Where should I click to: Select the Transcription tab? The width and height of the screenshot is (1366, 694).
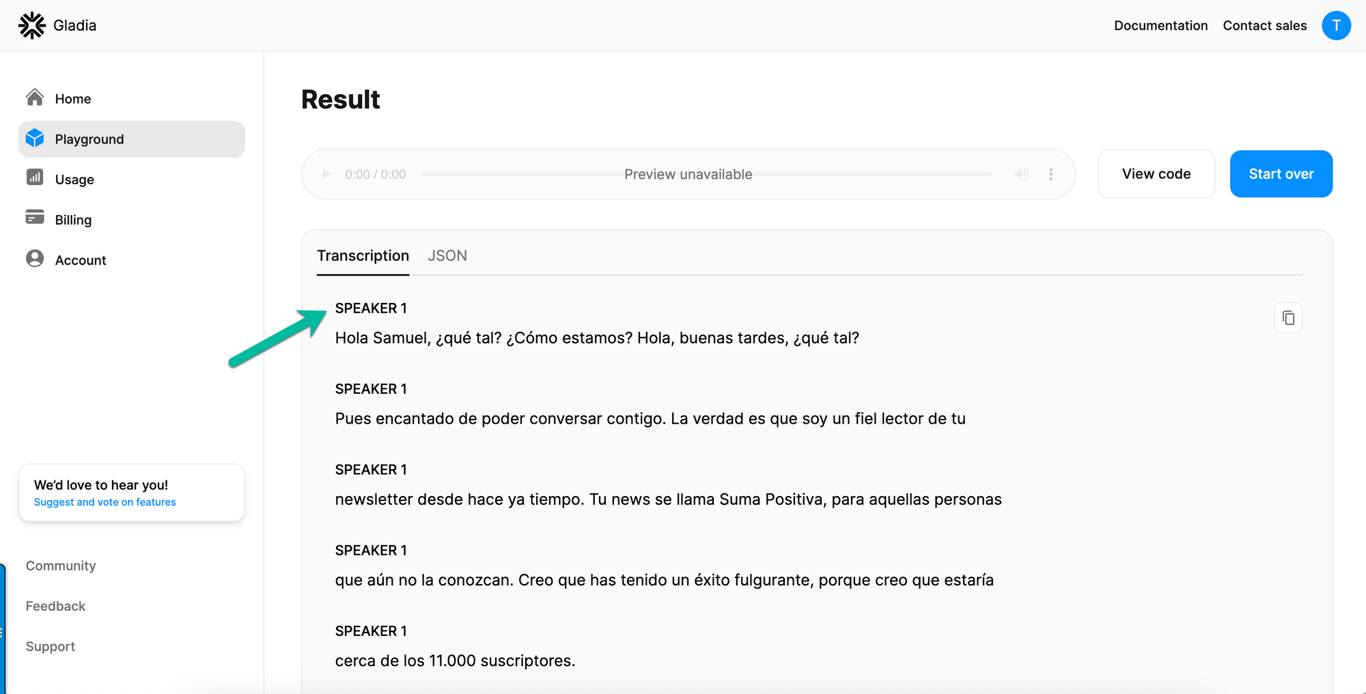pyautogui.click(x=363, y=256)
